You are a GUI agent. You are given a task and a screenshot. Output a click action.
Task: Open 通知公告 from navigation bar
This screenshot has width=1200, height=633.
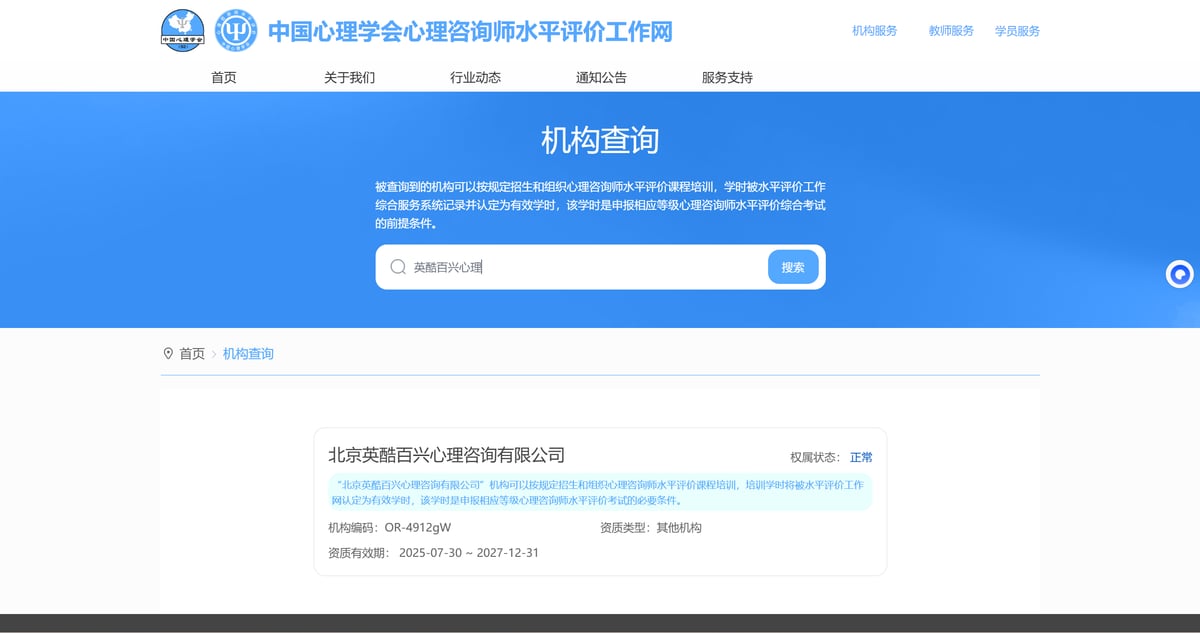pos(601,77)
